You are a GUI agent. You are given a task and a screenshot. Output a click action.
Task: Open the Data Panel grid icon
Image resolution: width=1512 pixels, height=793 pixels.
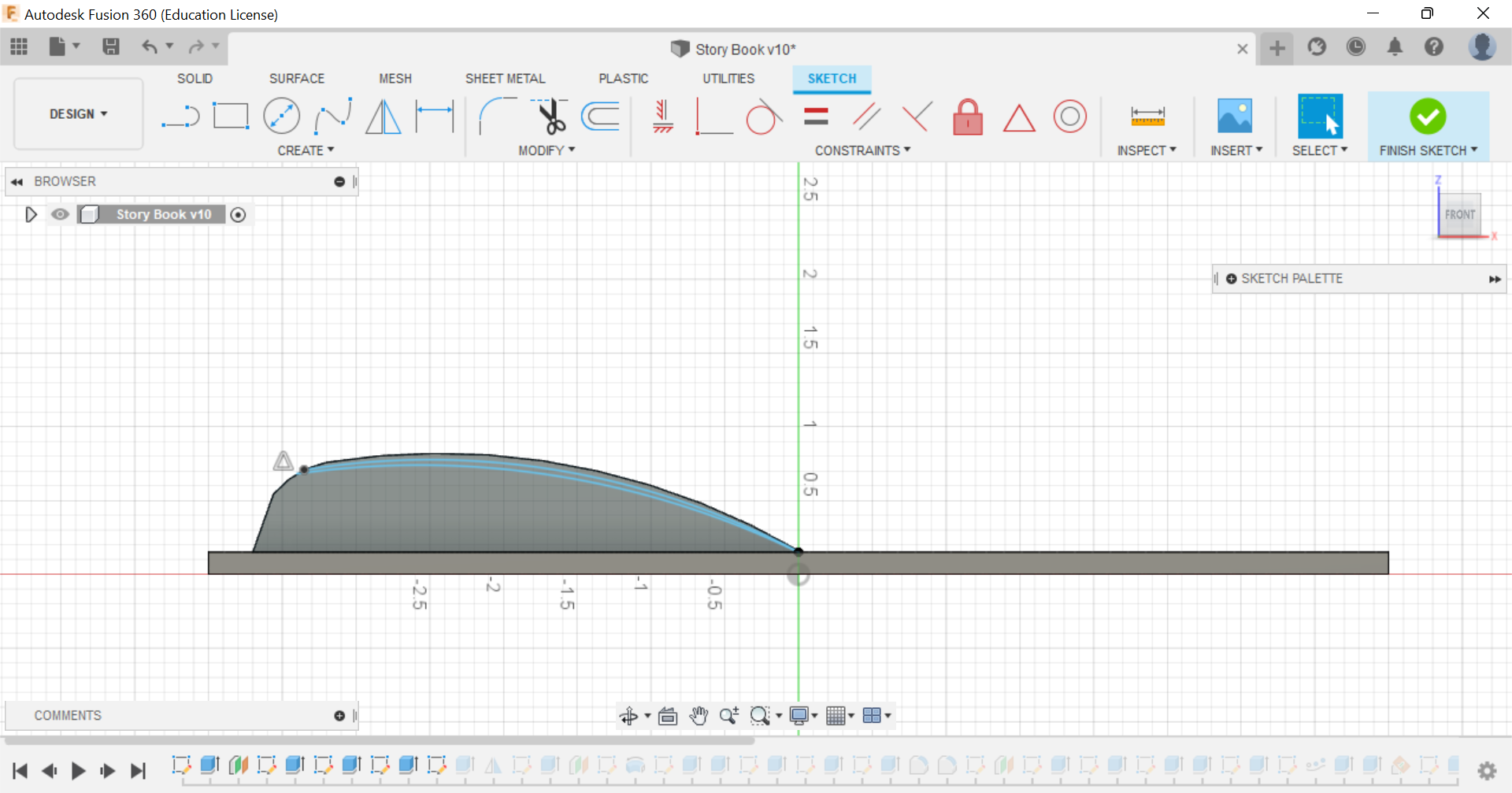19,47
